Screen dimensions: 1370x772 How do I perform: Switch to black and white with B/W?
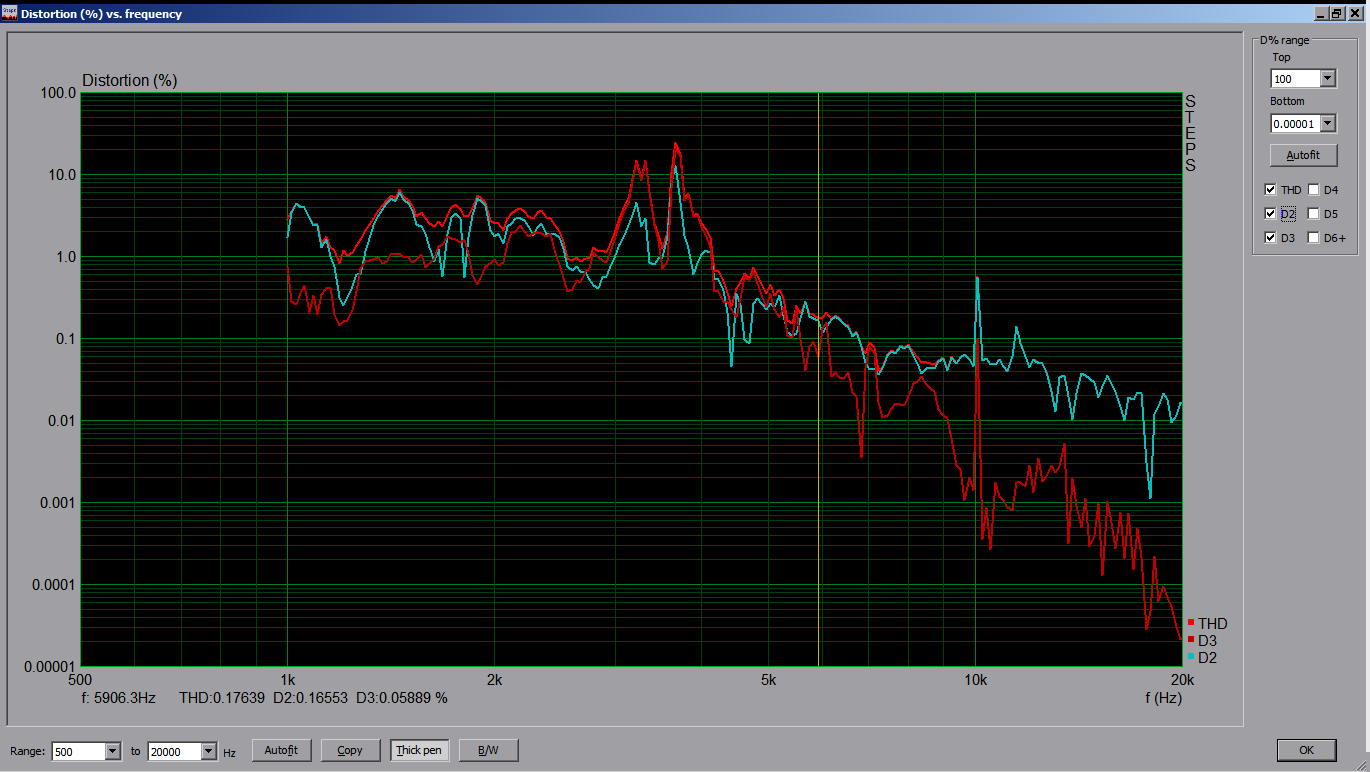click(488, 750)
